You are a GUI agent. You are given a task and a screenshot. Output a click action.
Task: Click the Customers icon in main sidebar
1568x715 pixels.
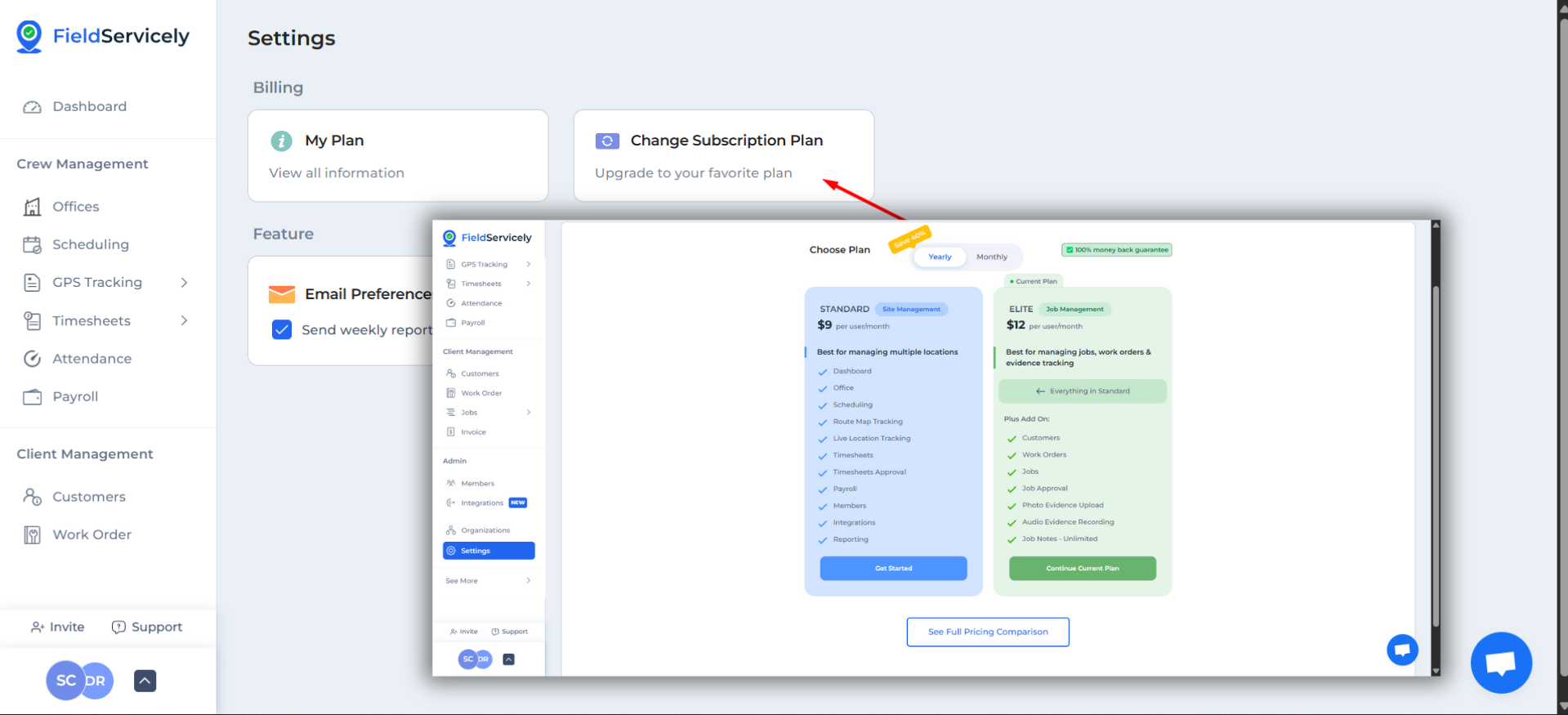pos(32,497)
